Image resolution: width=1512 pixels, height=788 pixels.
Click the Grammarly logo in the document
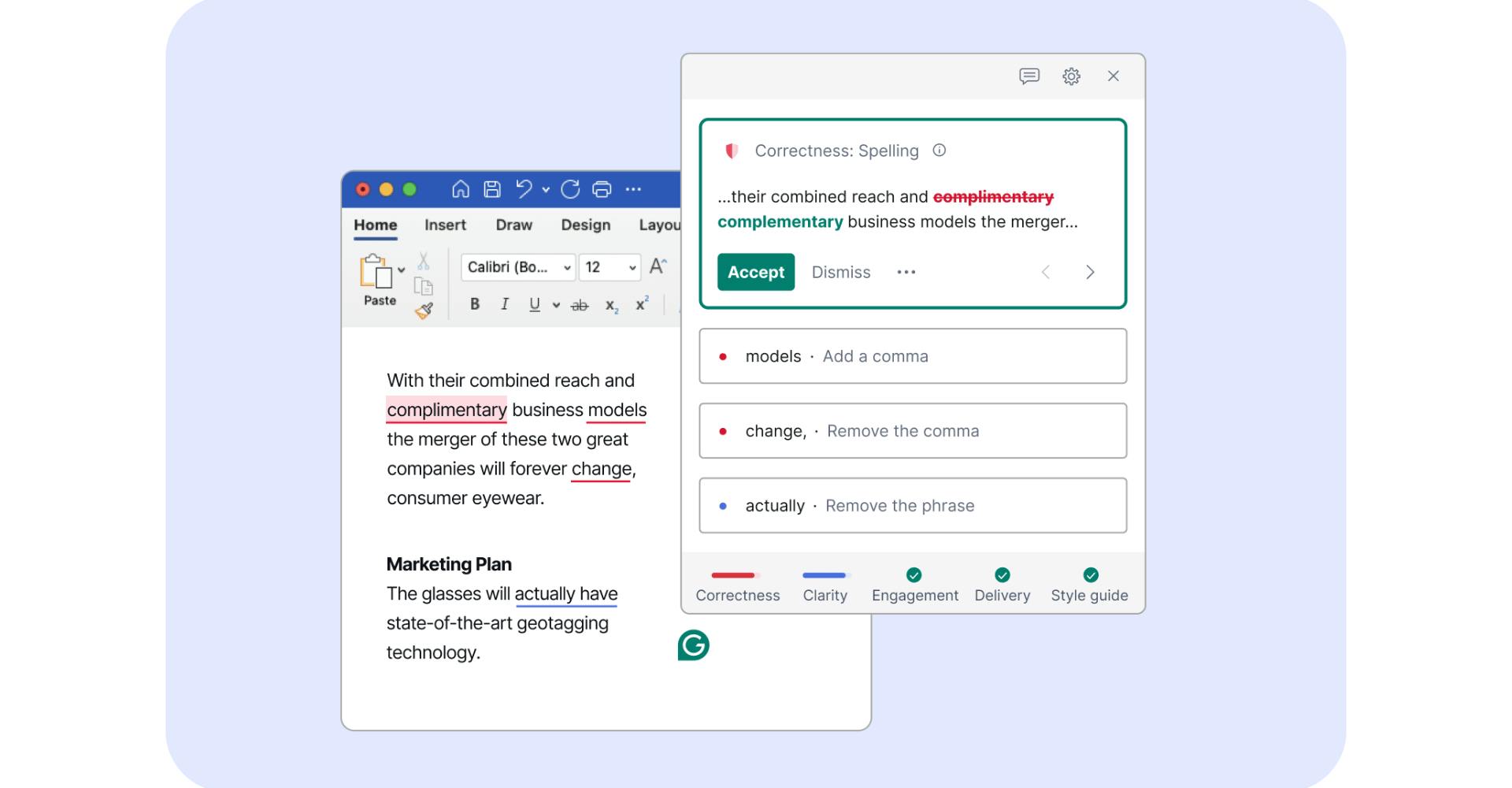692,645
